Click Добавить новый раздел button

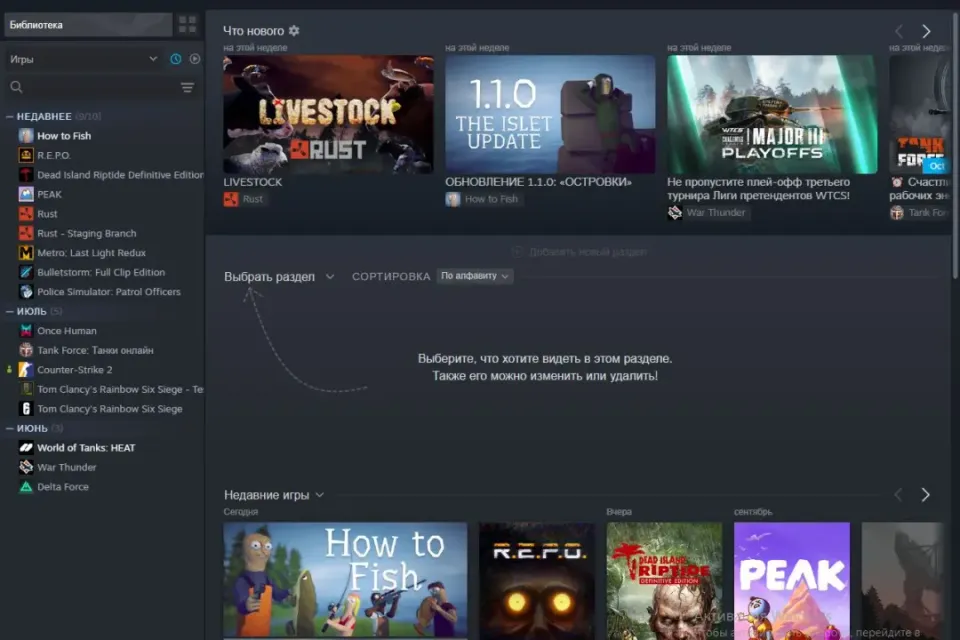pos(579,252)
